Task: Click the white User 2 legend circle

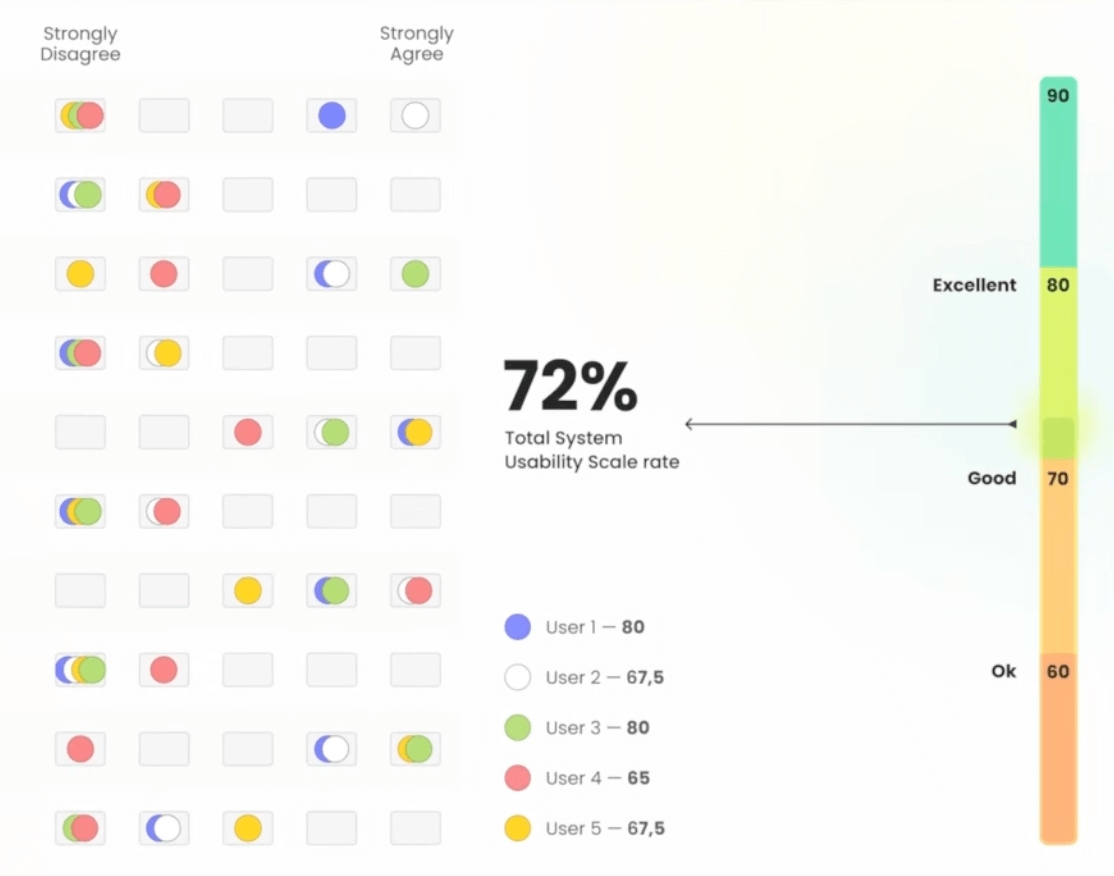Action: coord(518,678)
